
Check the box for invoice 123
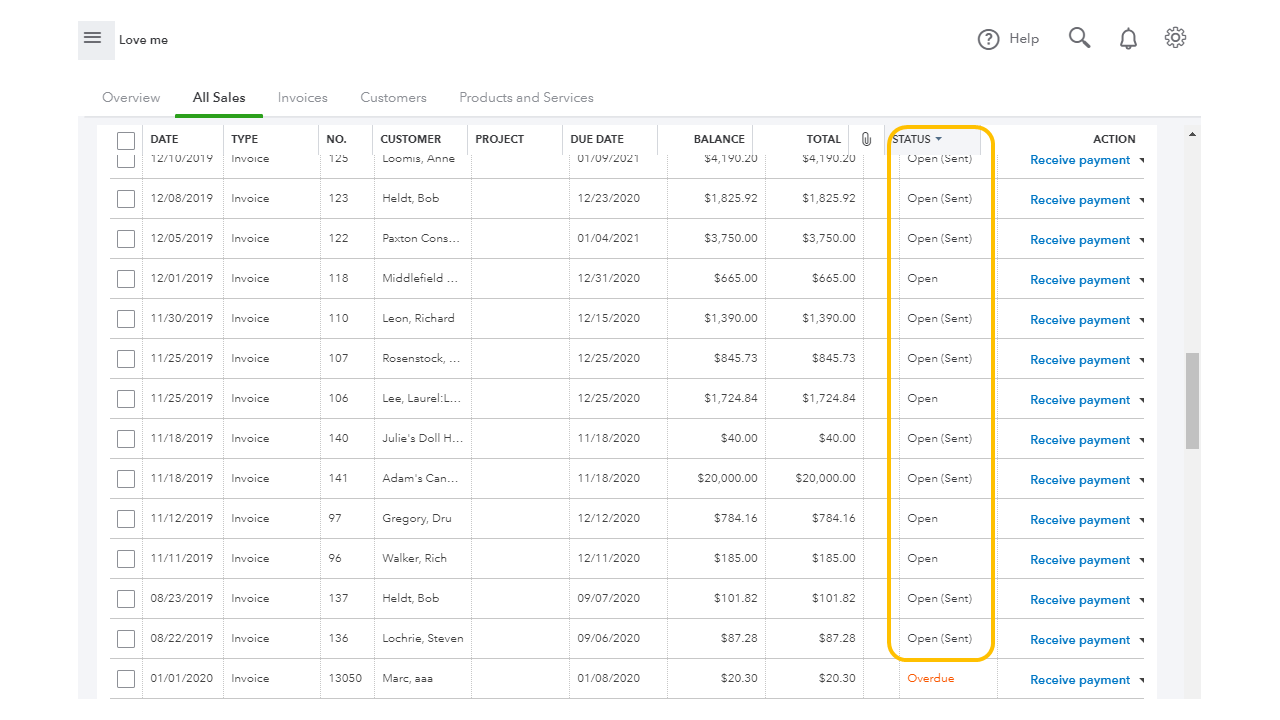point(126,199)
